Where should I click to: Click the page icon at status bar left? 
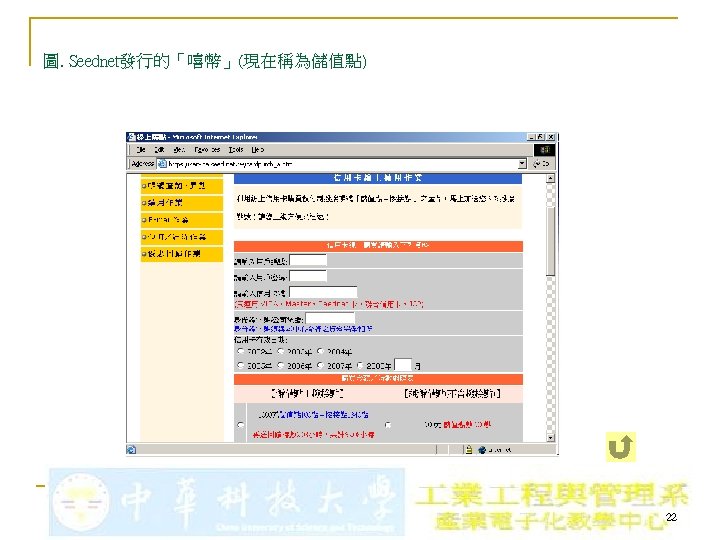coord(131,450)
